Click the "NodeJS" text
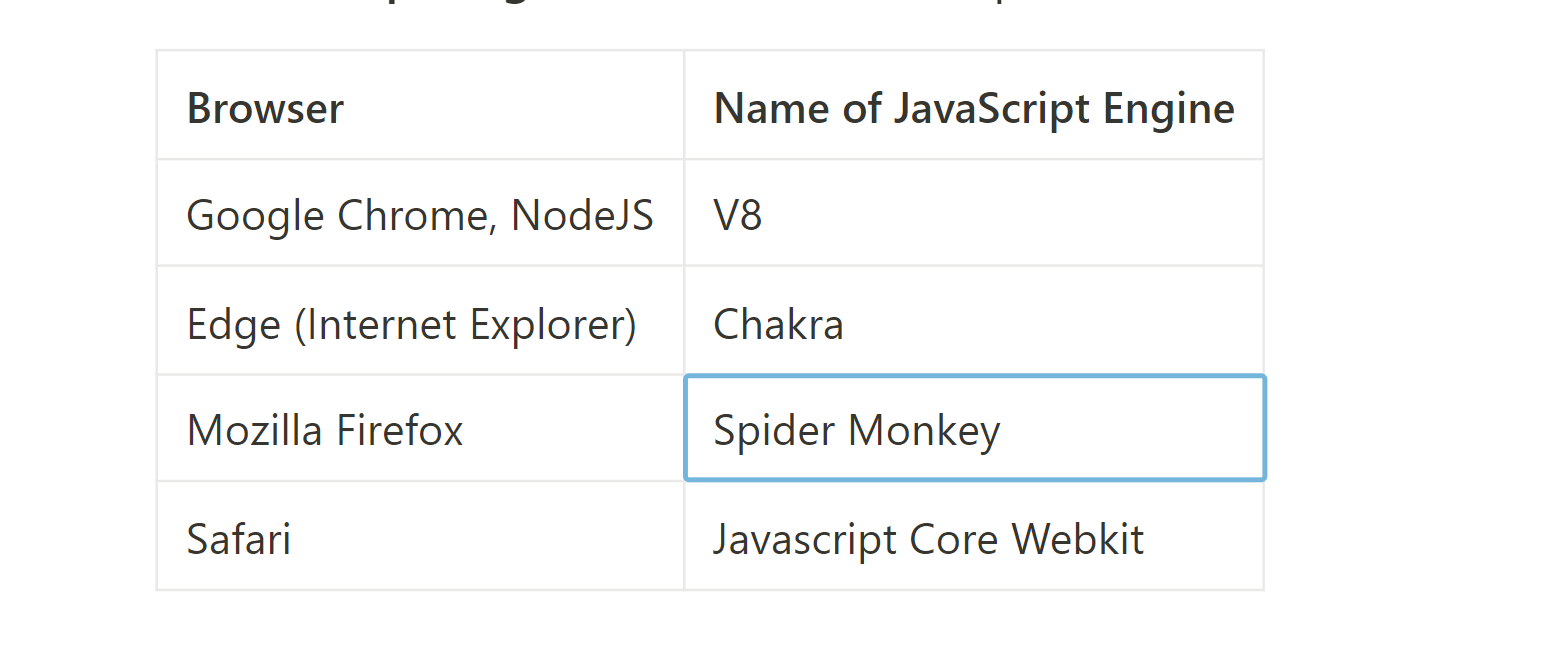The image size is (1546, 651). click(x=582, y=216)
